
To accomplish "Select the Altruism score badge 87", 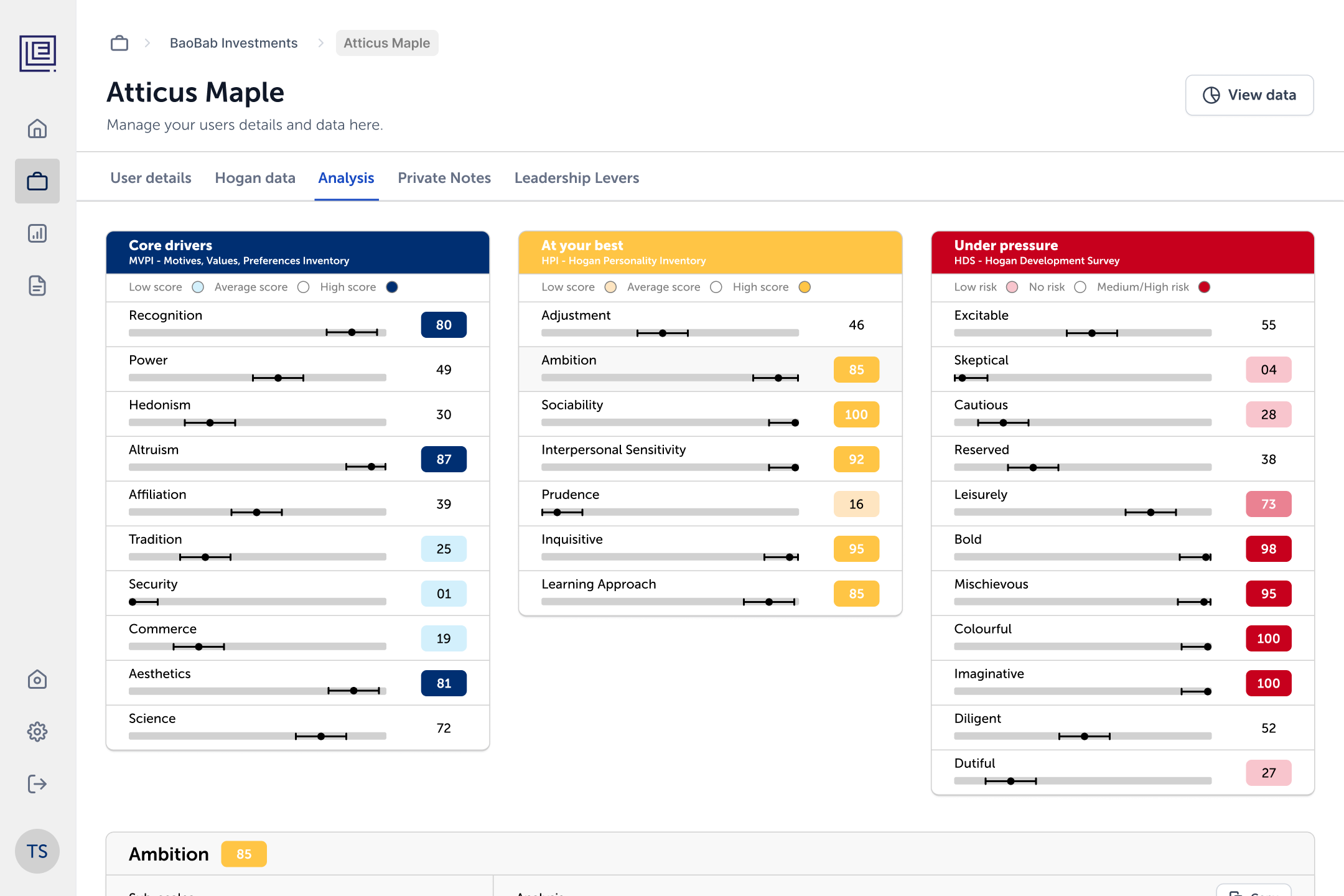I will (444, 459).
